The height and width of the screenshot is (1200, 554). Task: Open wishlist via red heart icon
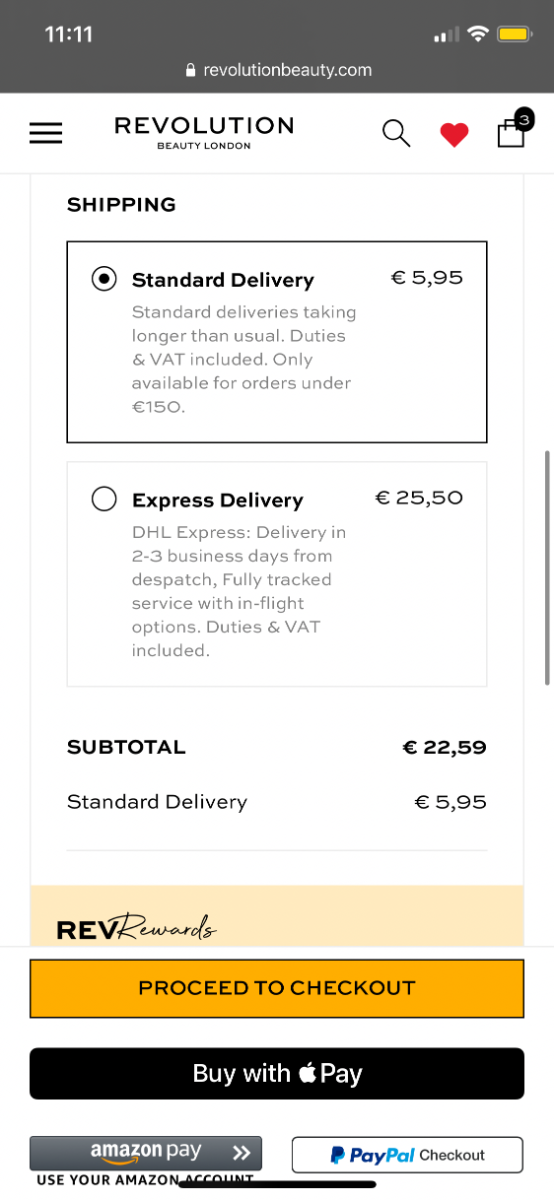pos(454,134)
